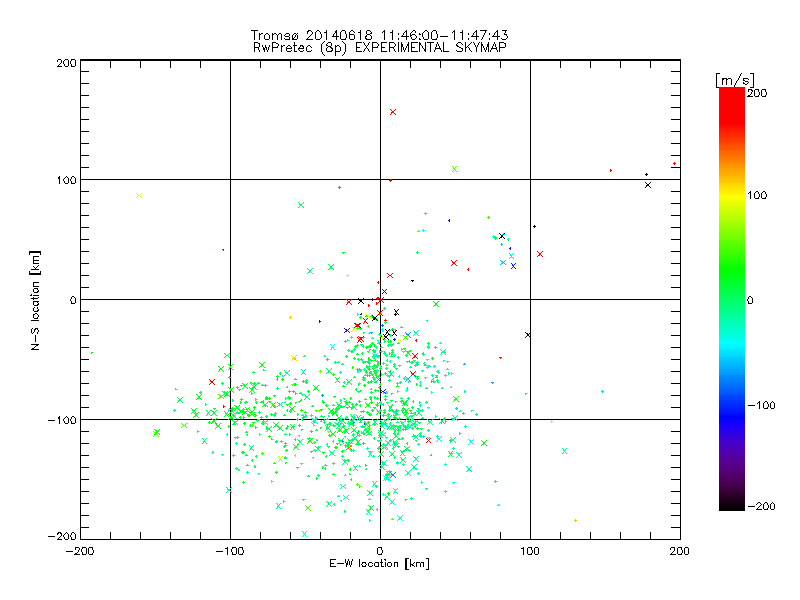The width and height of the screenshot is (800, 600).
Task: Click the subtitle 'RwPretec (8p) EXPERIMENTAL SKYMAP'
Action: tap(379, 47)
